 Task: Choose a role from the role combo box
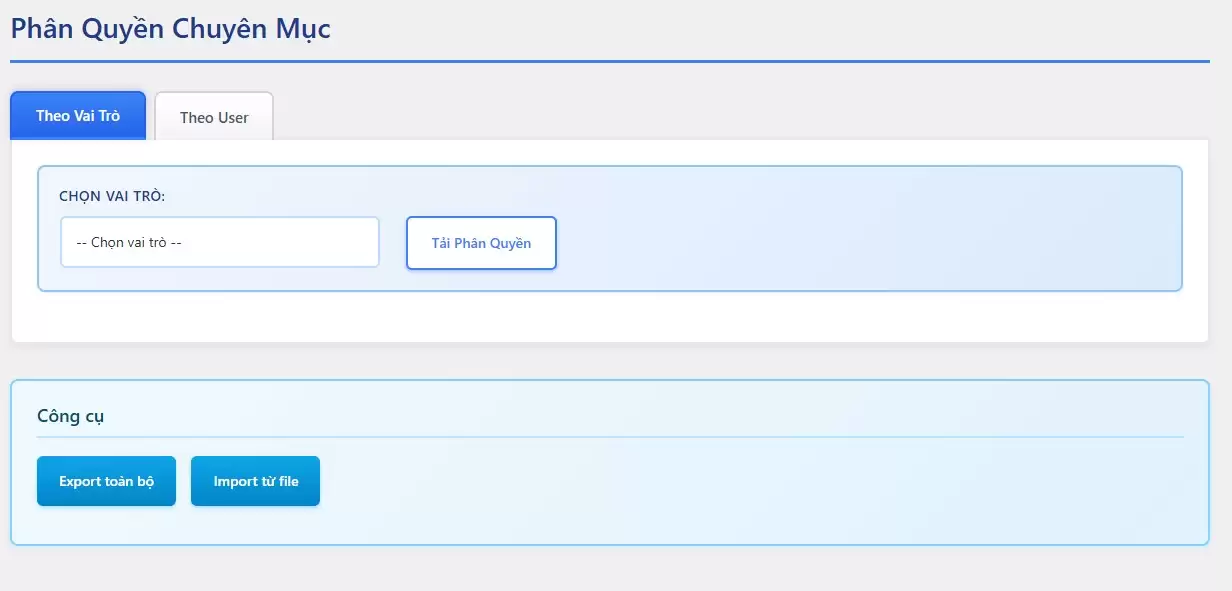[x=220, y=243]
